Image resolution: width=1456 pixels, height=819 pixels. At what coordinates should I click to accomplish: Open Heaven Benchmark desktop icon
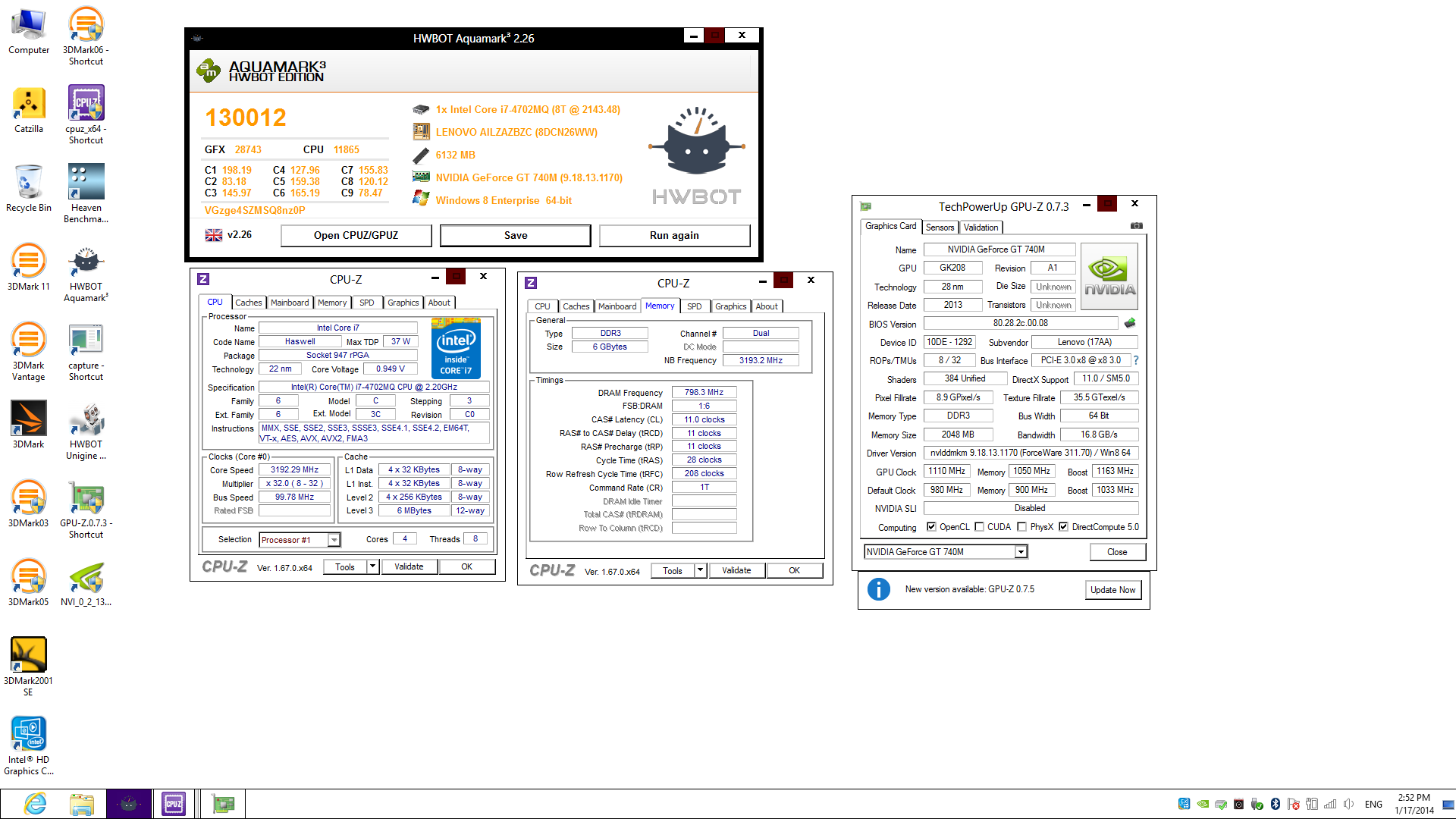click(86, 193)
